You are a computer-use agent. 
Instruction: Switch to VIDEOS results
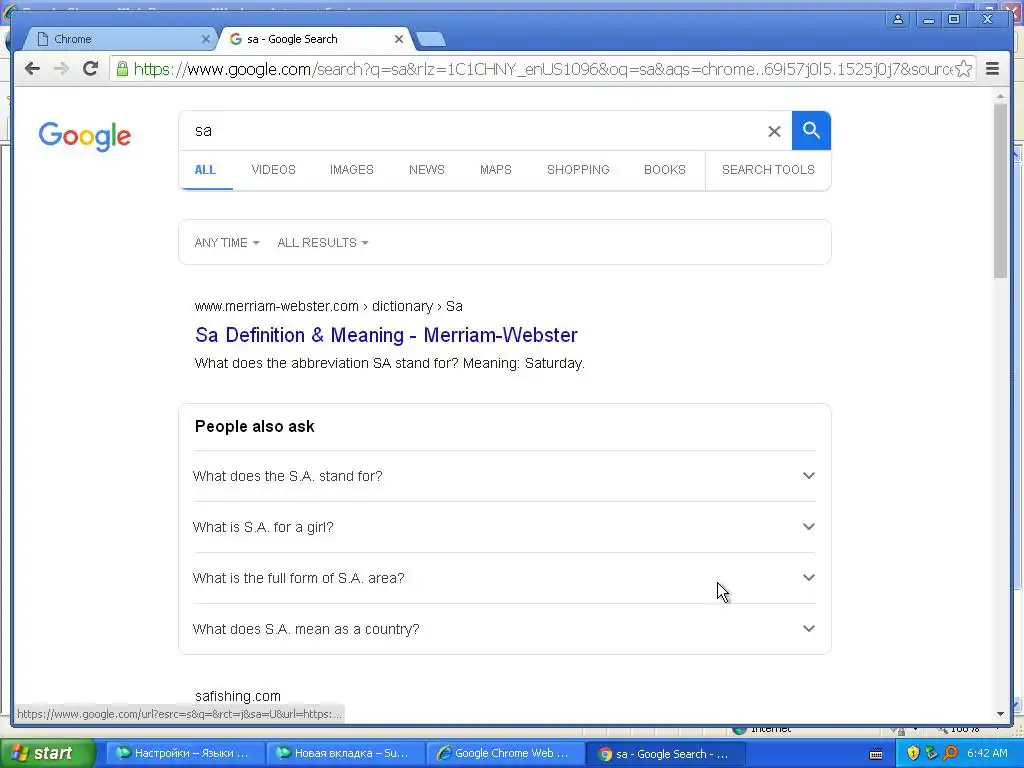274,170
